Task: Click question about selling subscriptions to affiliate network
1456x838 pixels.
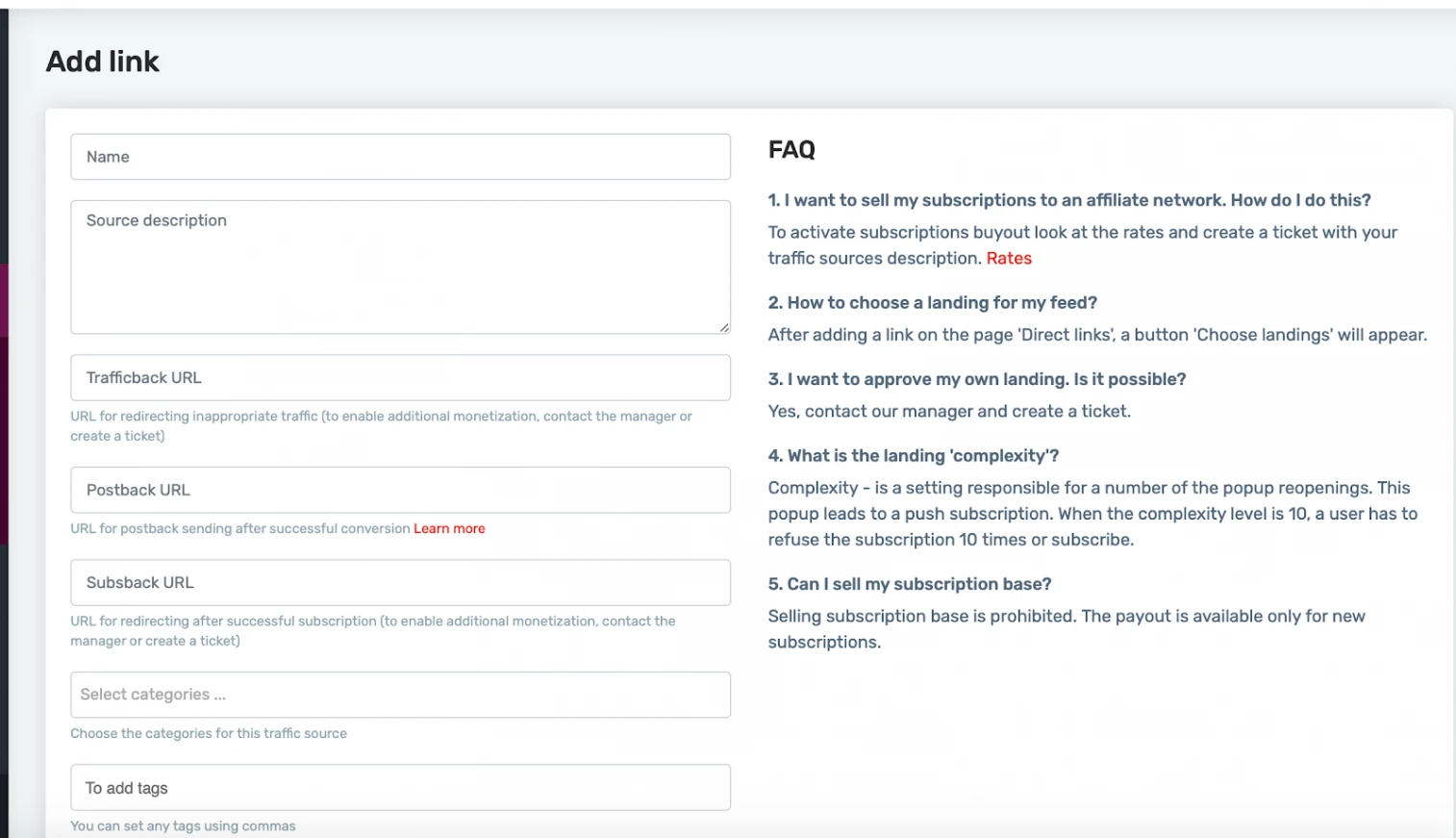Action: click(1068, 200)
